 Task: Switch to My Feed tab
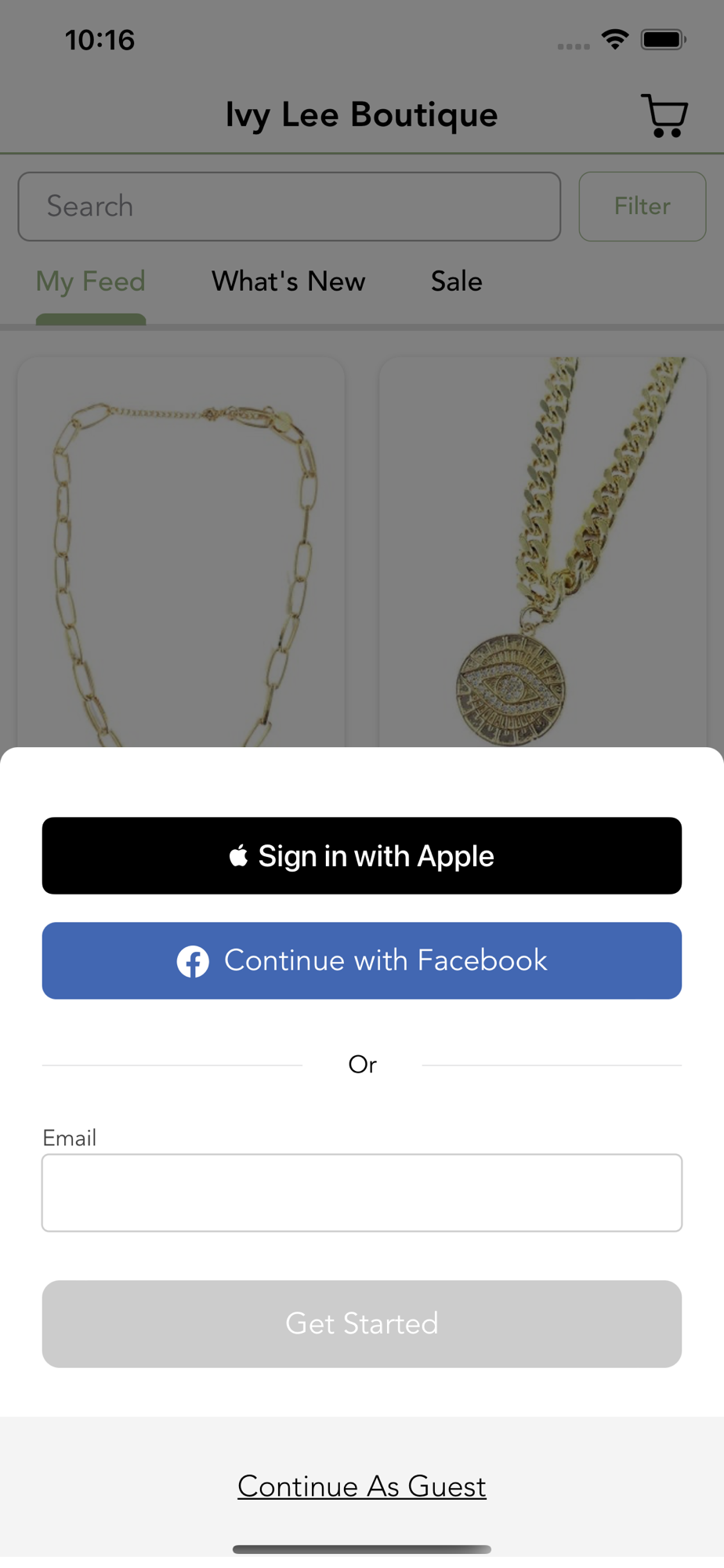91,281
